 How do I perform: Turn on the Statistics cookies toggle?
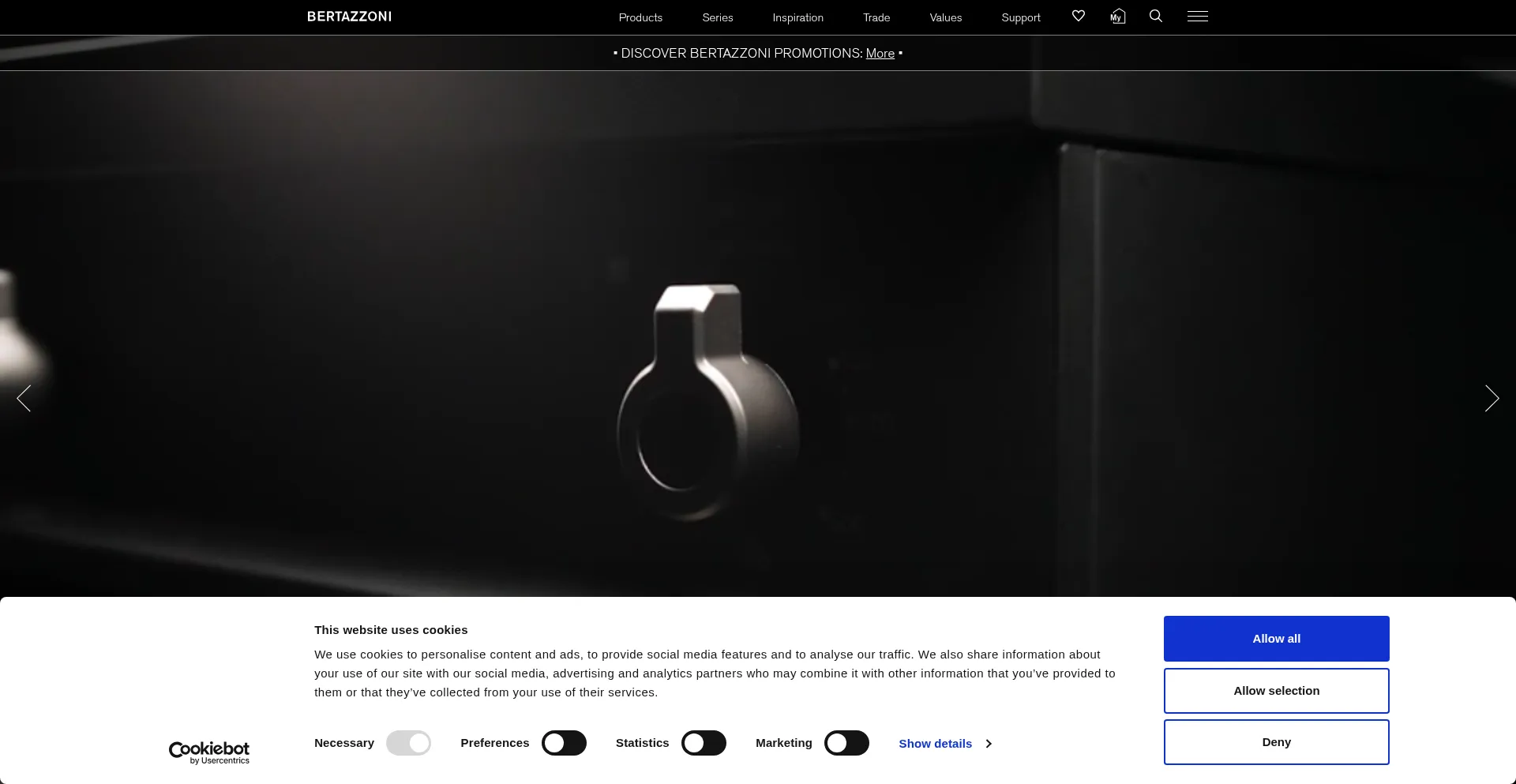tap(704, 743)
